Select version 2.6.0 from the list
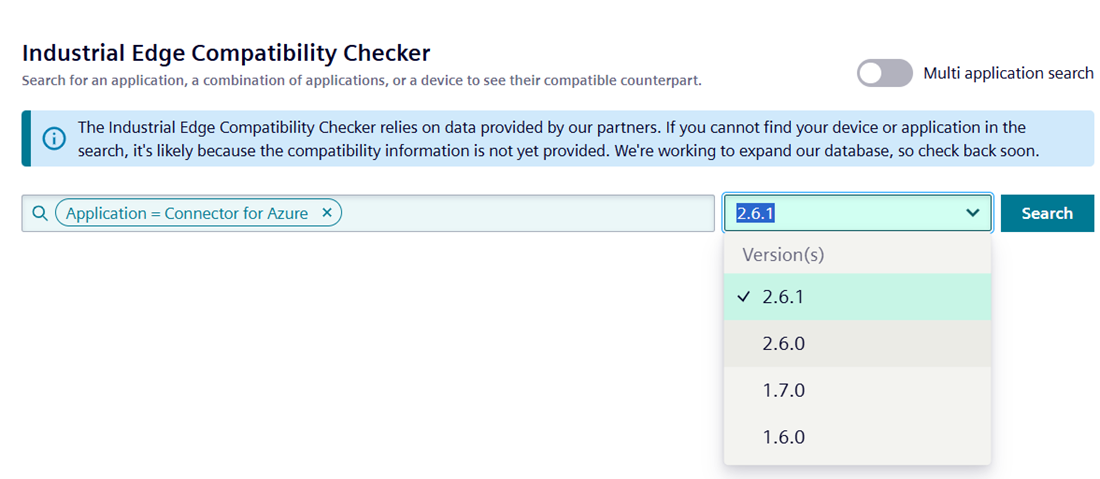 (857, 344)
